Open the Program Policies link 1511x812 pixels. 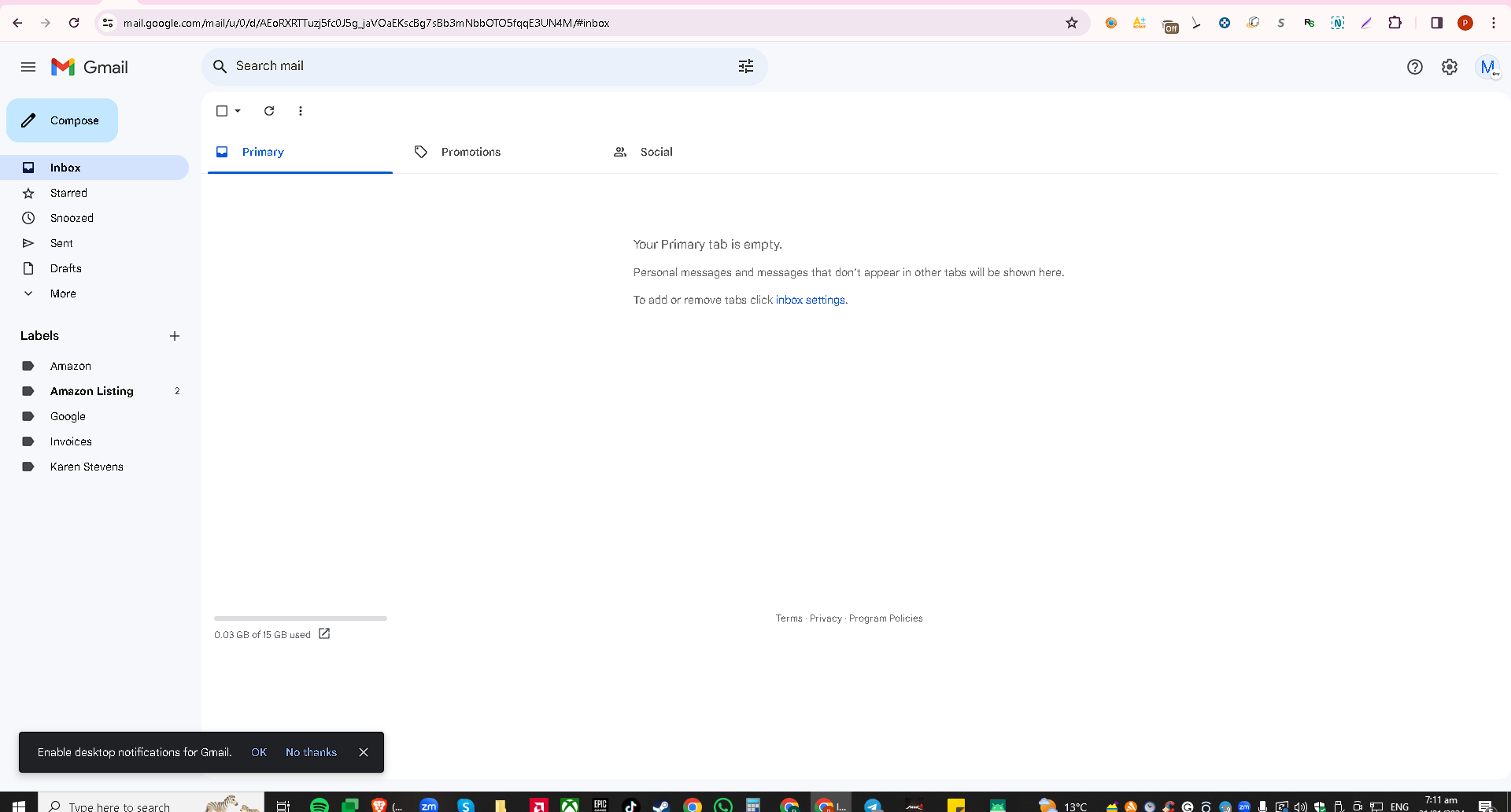885,618
